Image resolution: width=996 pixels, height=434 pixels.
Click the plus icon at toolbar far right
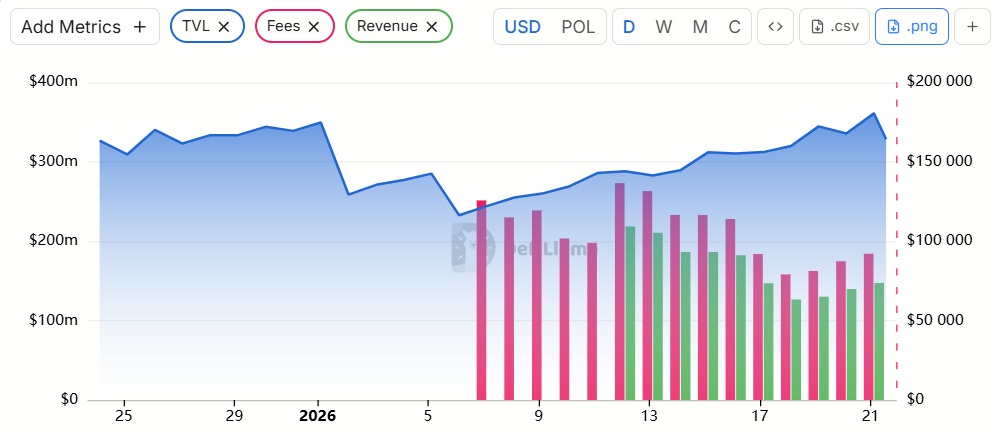point(971,27)
